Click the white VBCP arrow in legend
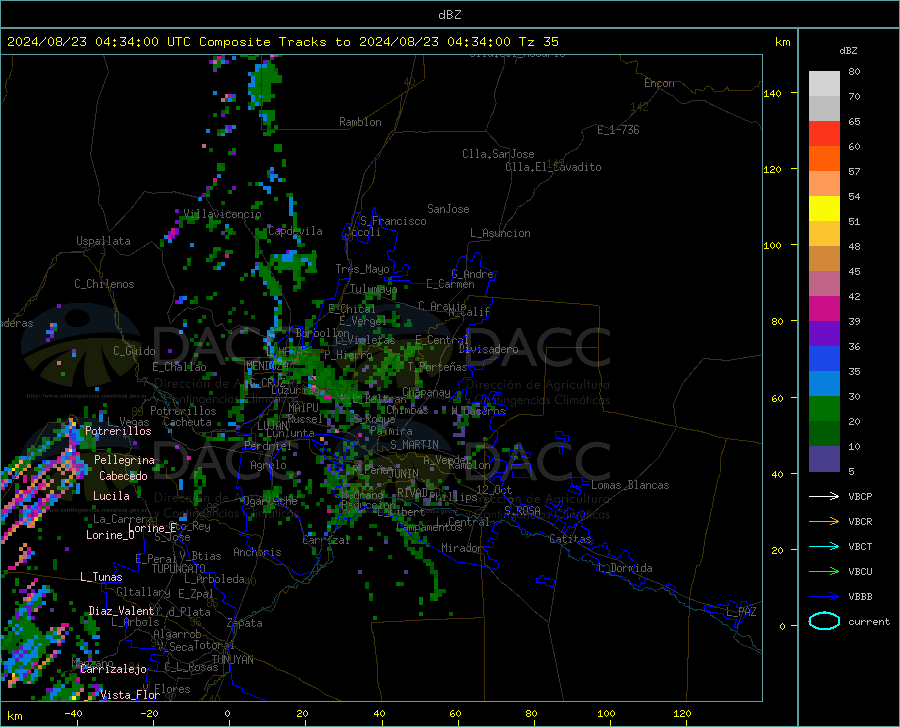The height and width of the screenshot is (727, 900). pyautogui.click(x=824, y=496)
